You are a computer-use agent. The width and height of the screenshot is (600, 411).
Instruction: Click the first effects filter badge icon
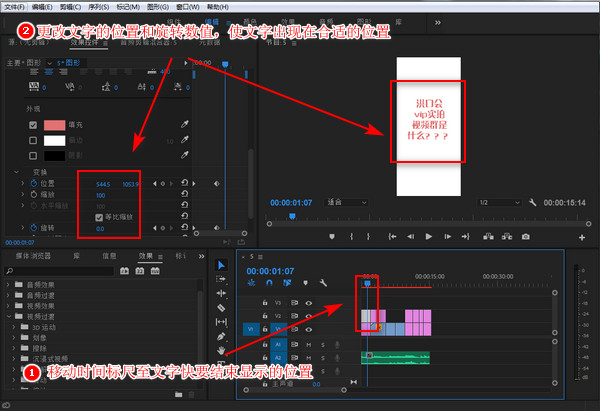(x=124, y=271)
